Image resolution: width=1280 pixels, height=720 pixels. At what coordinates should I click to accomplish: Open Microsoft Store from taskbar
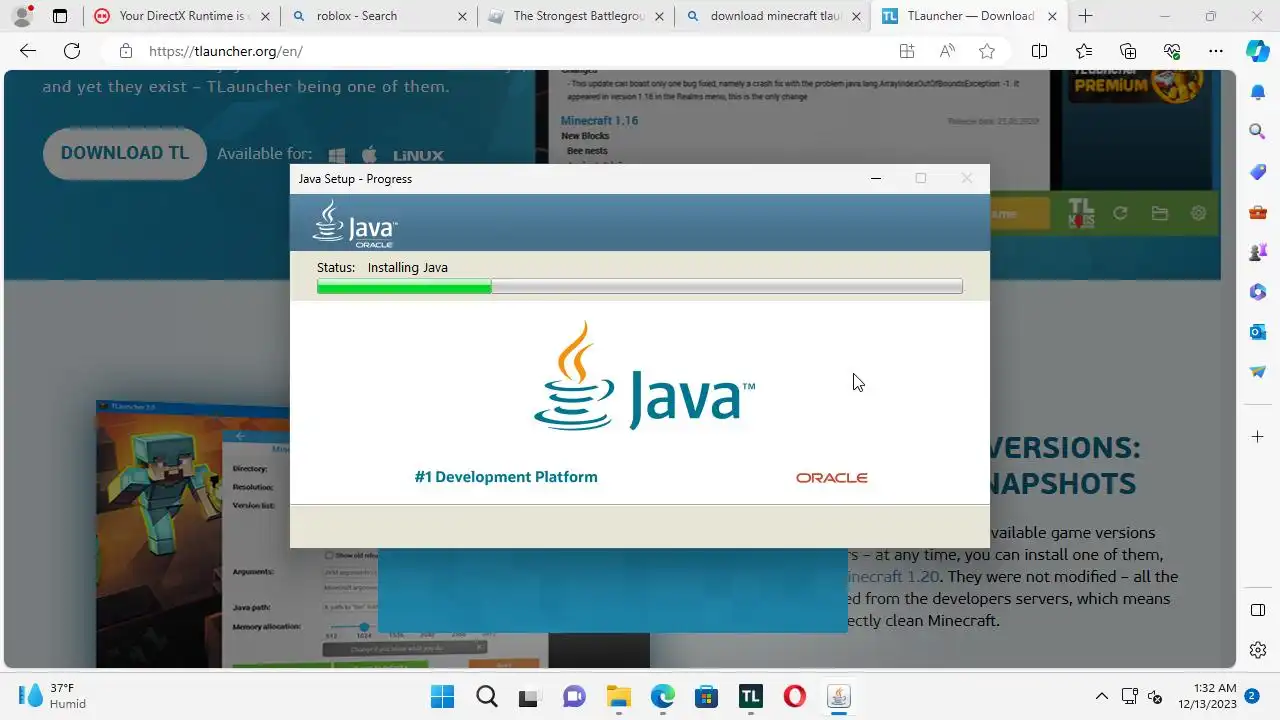(x=707, y=696)
